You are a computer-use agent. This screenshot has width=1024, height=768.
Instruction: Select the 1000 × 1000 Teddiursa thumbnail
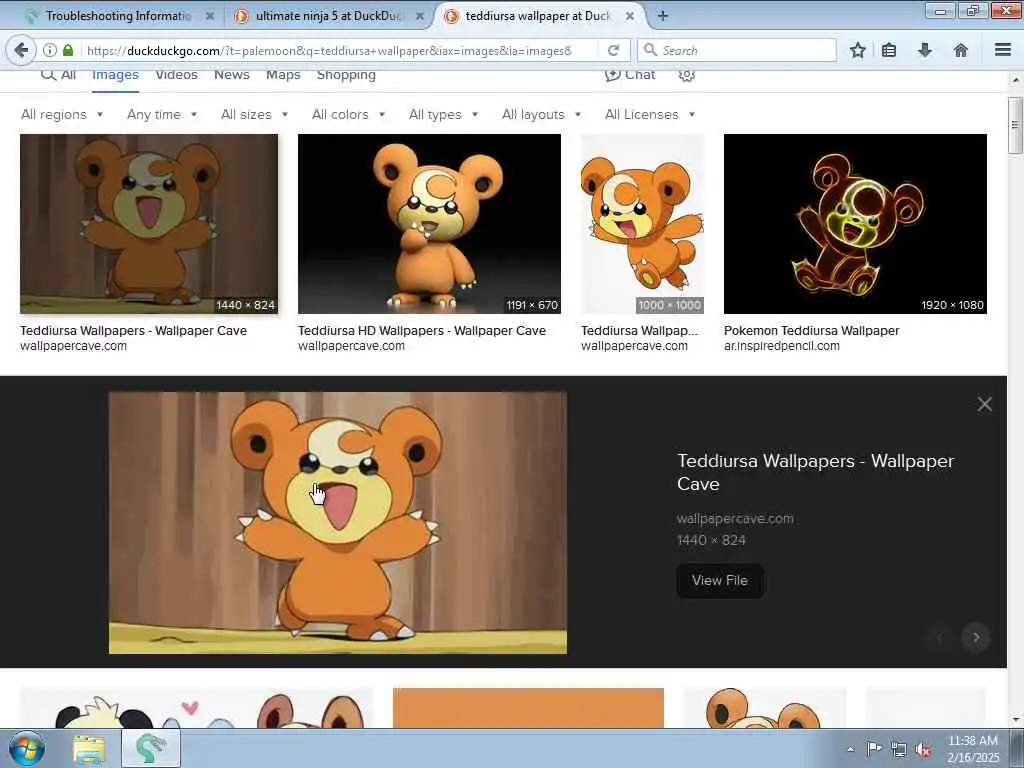click(x=643, y=224)
